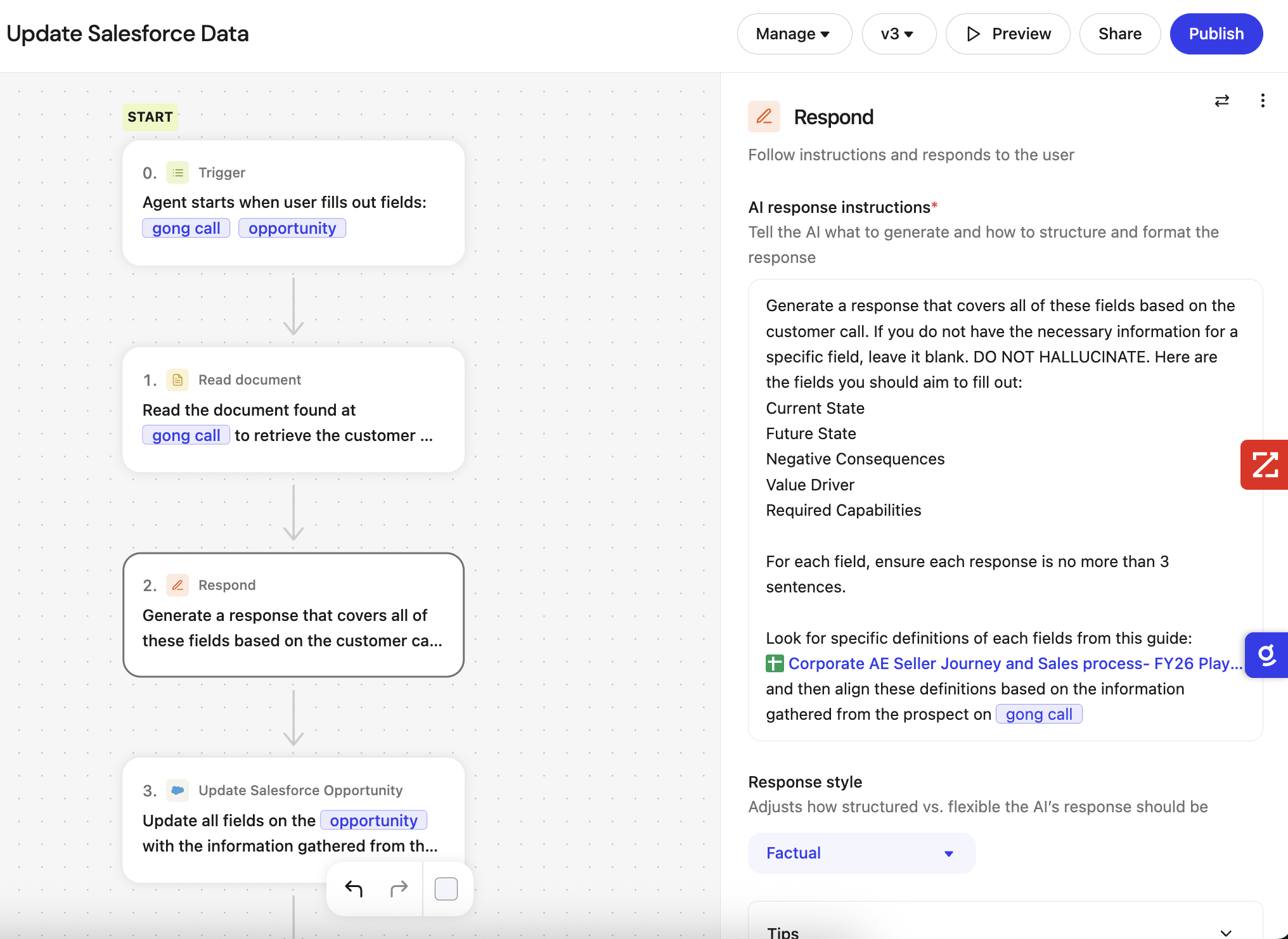Select the Read document step card

tap(293, 409)
